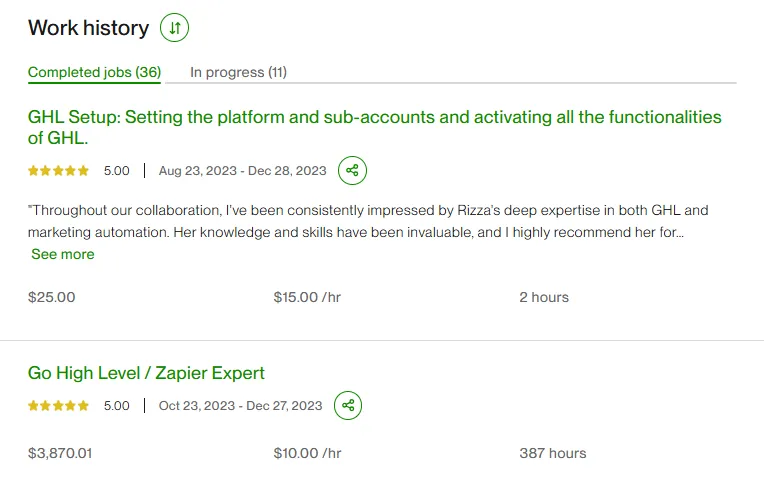Click the $3,870.01 earnings amount
The height and width of the screenshot is (490, 764).
tap(60, 453)
